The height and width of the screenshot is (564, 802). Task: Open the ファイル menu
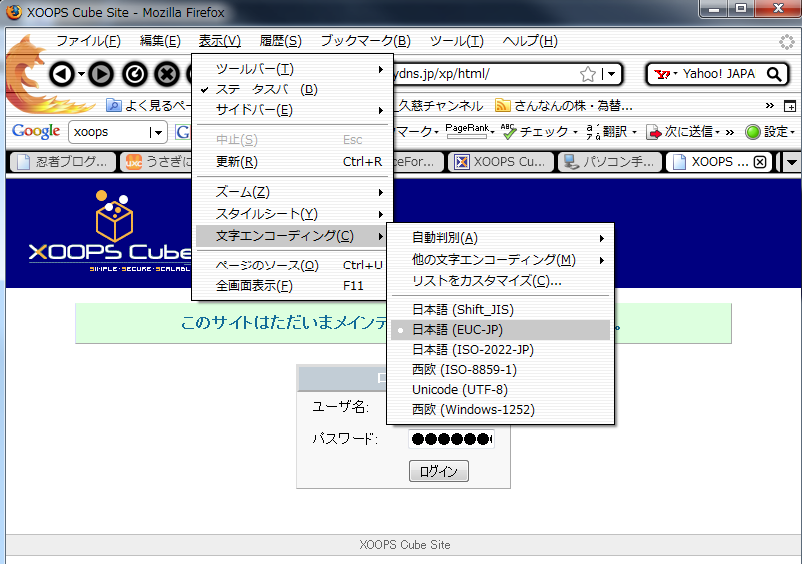(88, 41)
